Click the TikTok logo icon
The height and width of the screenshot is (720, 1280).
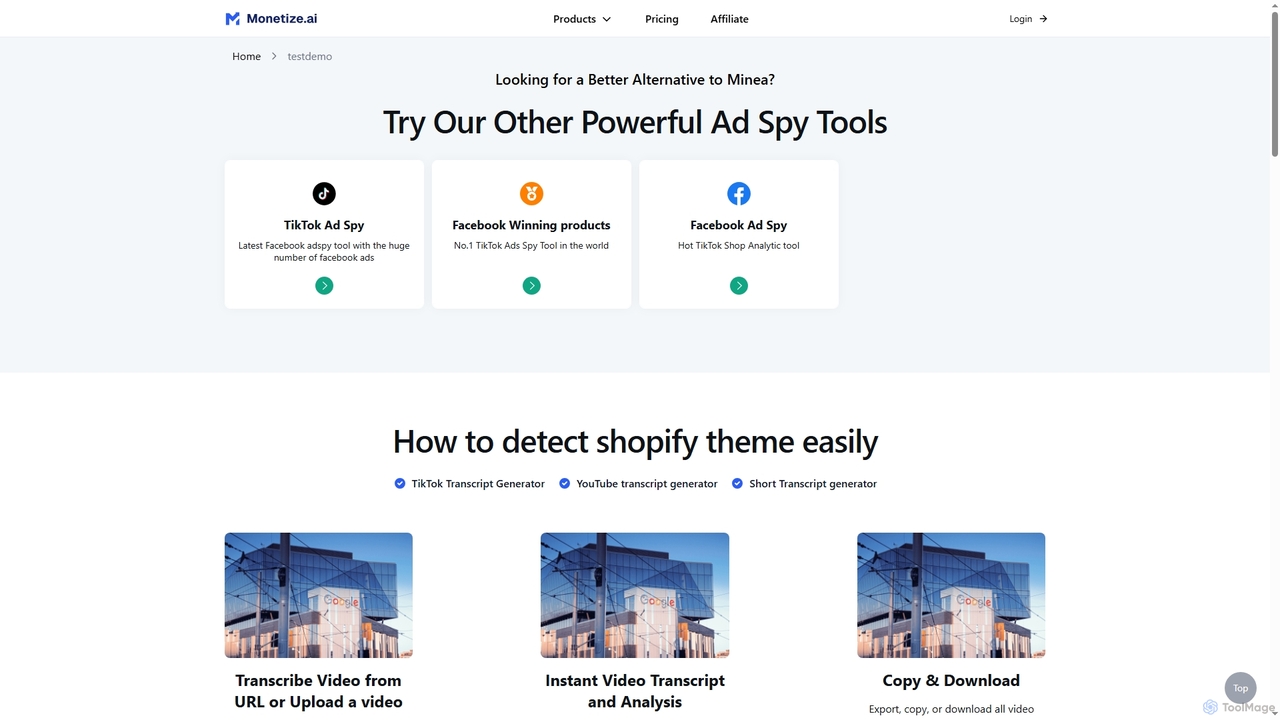[324, 193]
